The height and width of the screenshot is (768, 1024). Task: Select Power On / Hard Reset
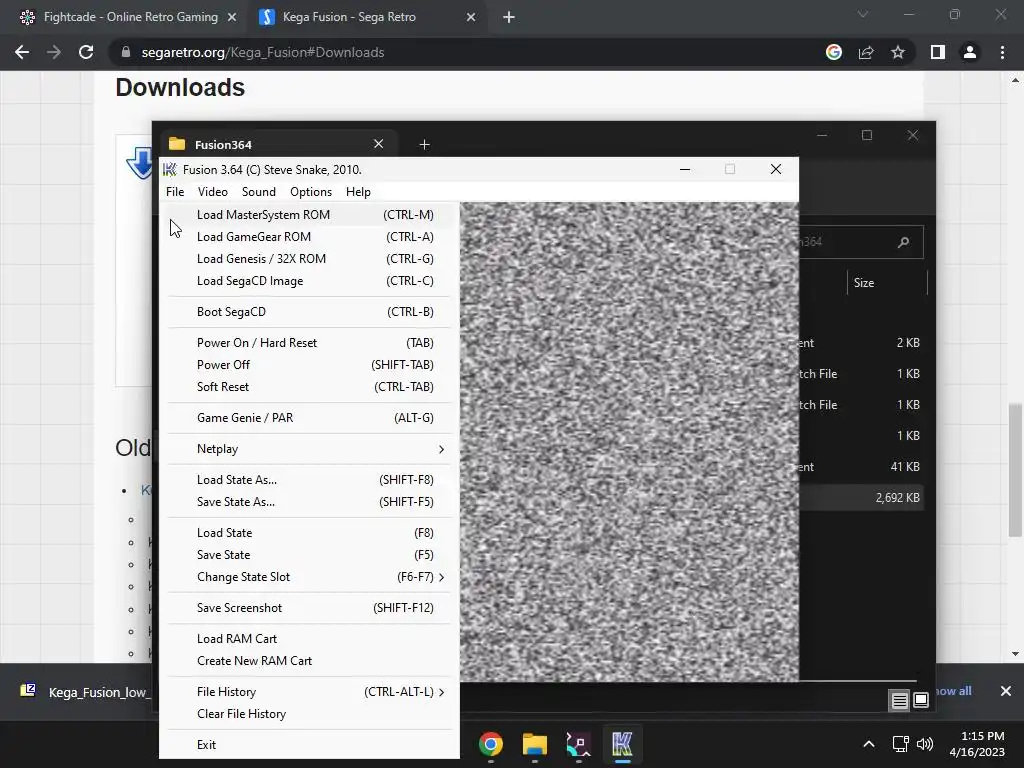pos(309,343)
